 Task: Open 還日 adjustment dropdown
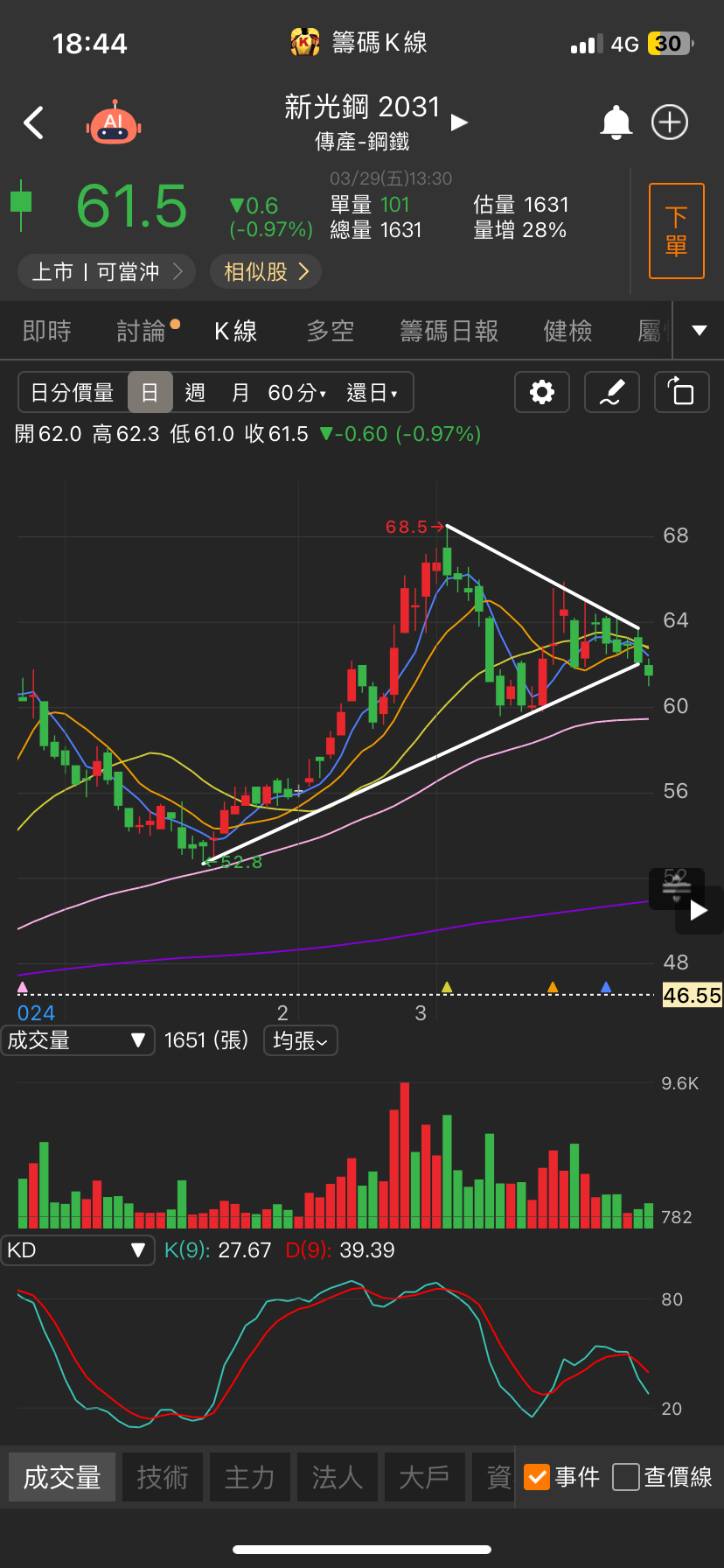372,392
